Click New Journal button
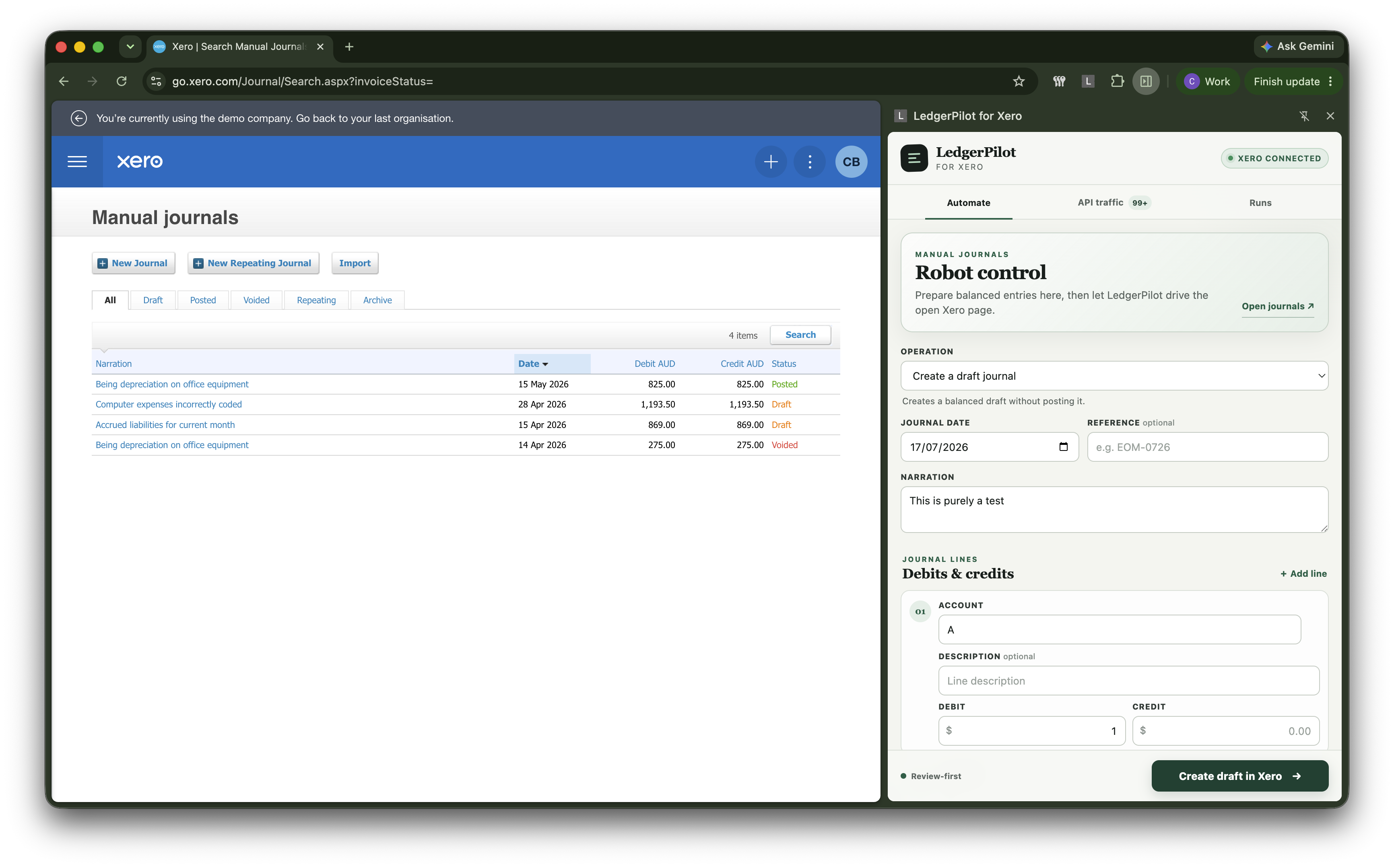 pos(133,263)
